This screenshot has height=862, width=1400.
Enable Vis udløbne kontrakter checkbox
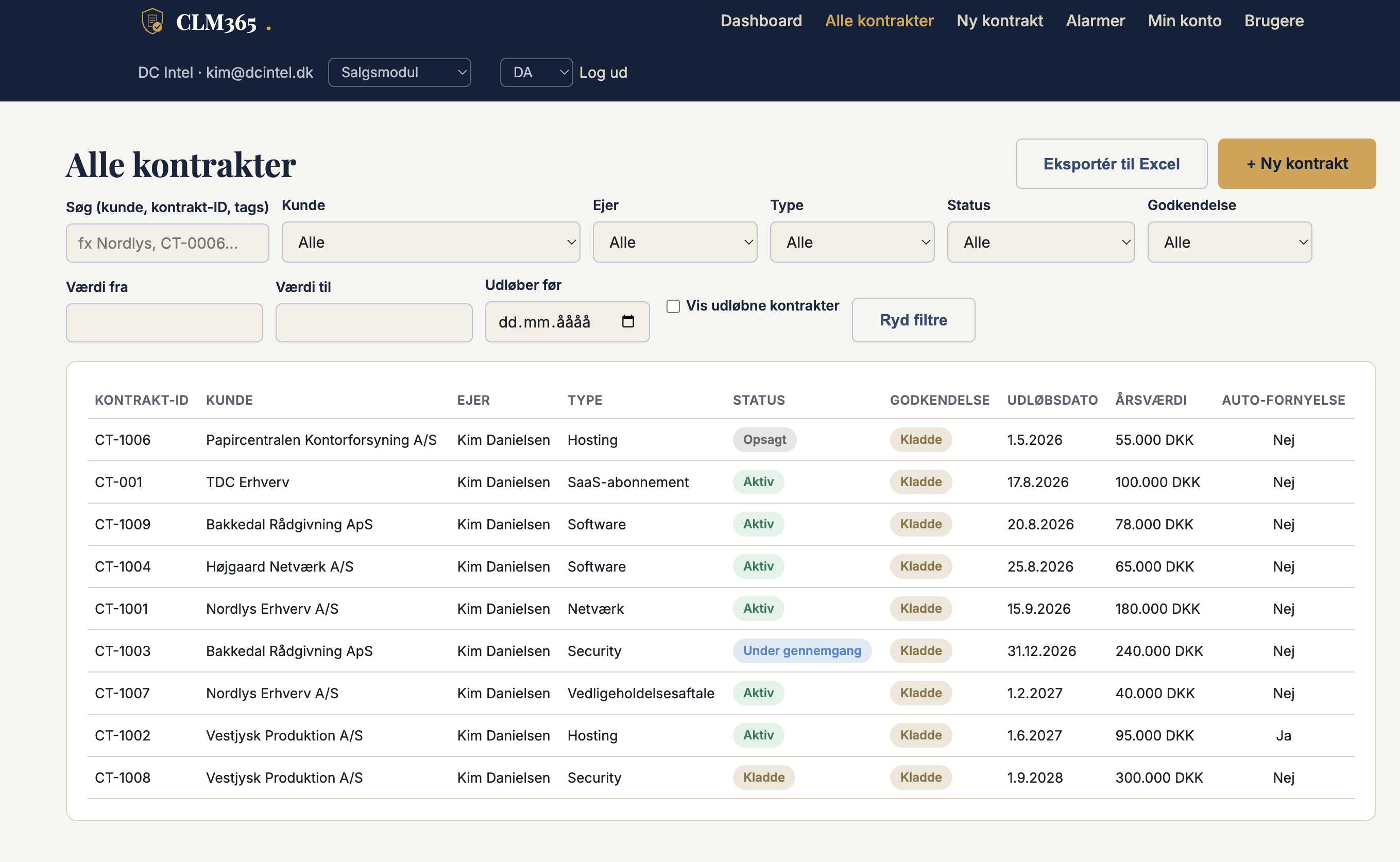point(673,306)
